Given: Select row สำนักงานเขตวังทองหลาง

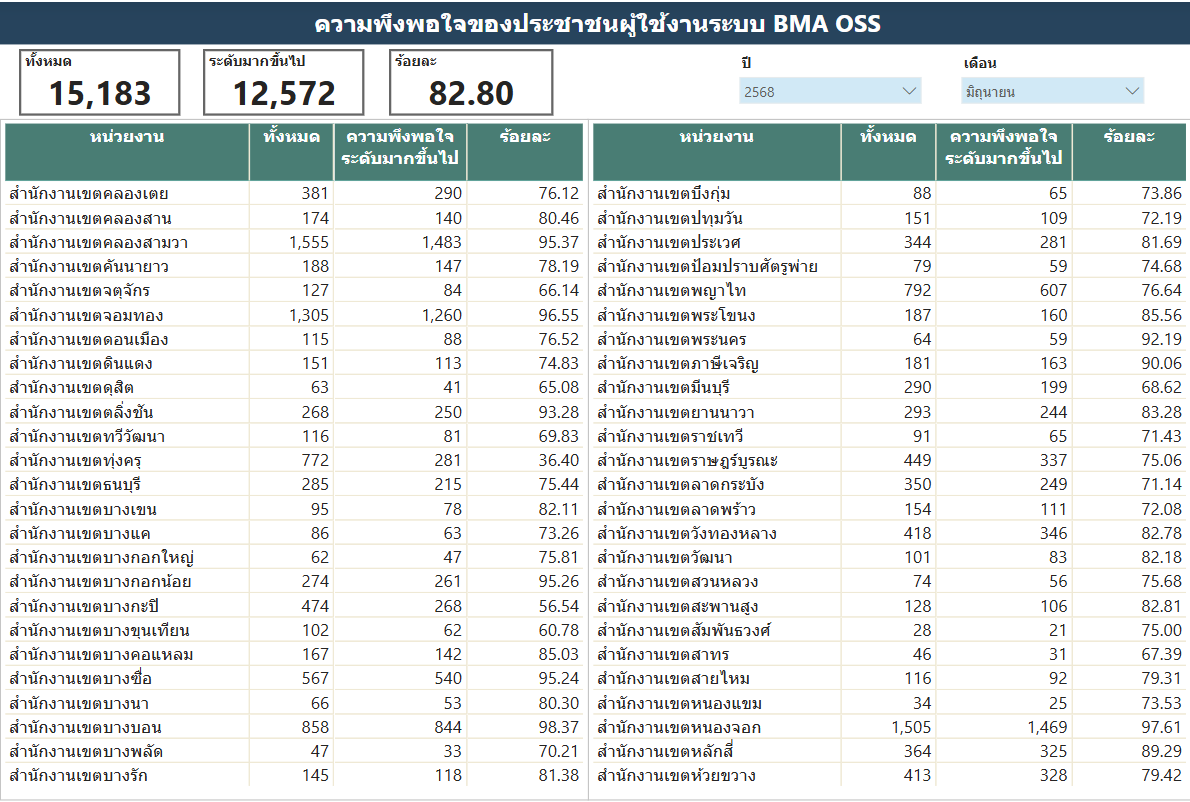Looking at the screenshot, I should click(x=889, y=533).
